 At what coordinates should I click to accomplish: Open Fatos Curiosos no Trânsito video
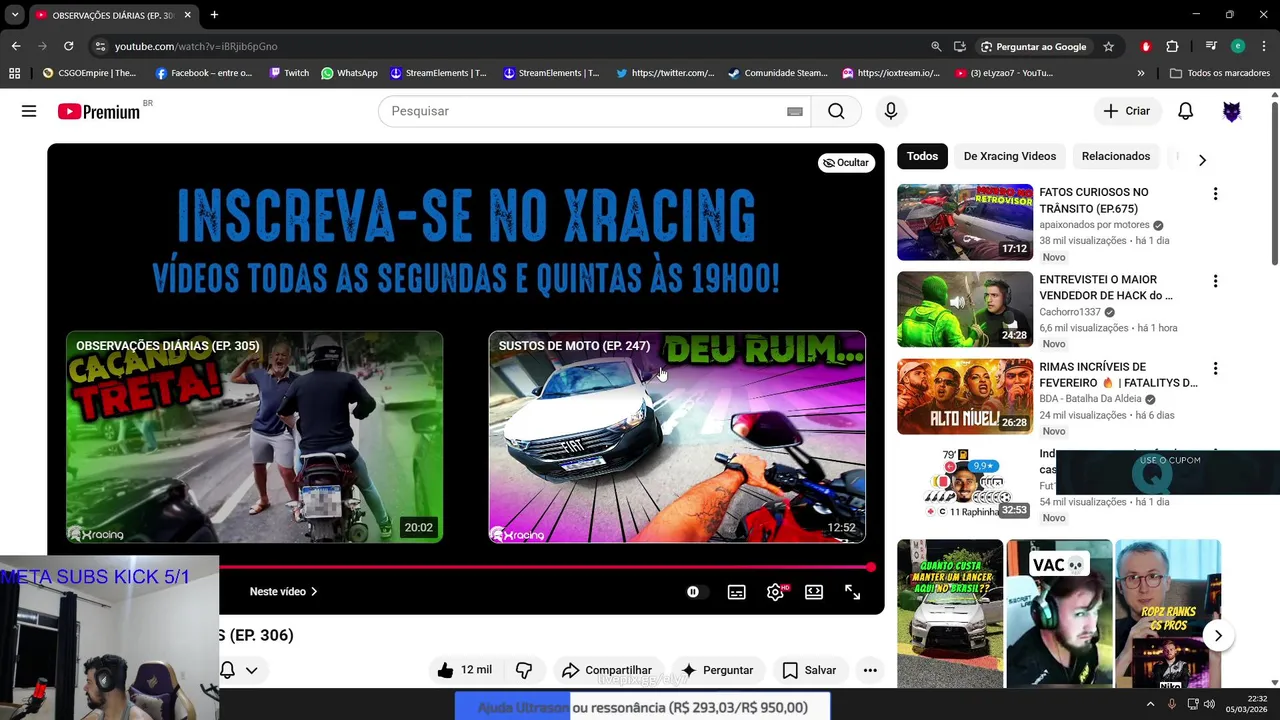click(965, 222)
